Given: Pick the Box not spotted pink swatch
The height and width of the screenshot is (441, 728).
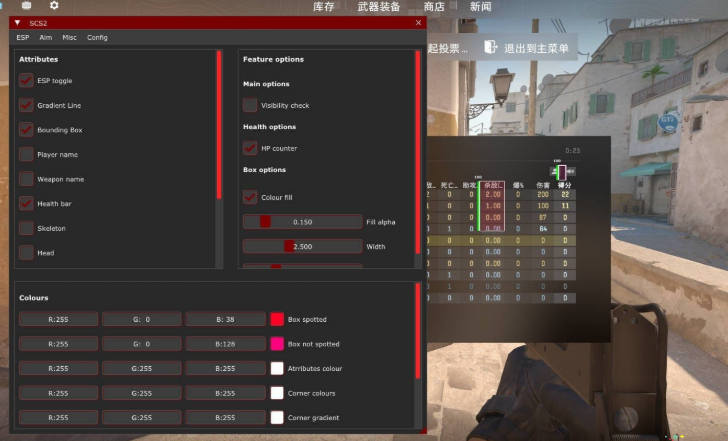Looking at the screenshot, I should (277, 344).
